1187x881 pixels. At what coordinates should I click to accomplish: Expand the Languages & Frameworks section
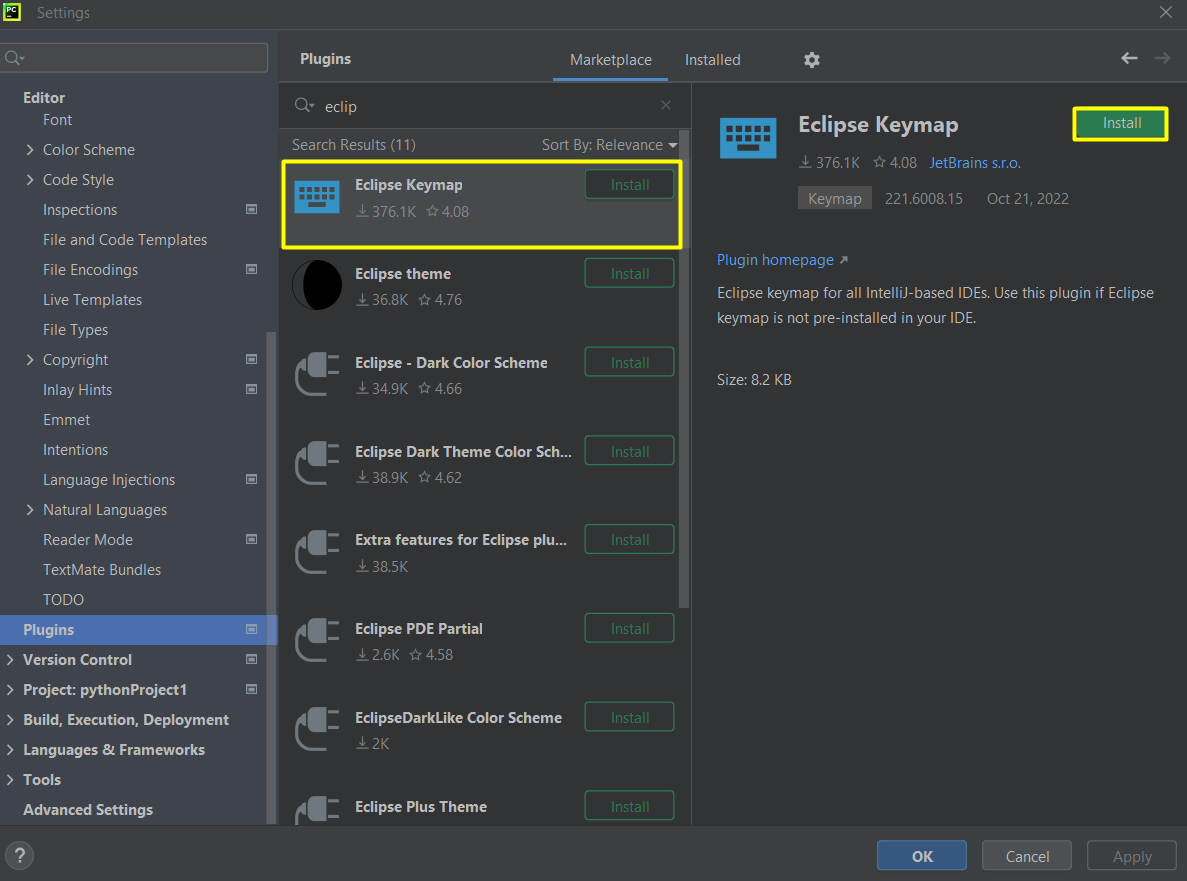(10, 749)
